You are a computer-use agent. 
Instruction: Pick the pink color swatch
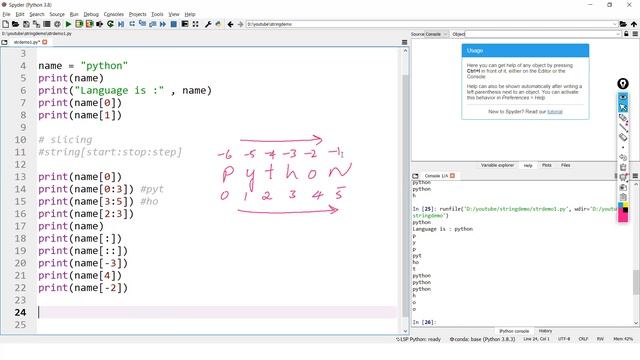623,218
